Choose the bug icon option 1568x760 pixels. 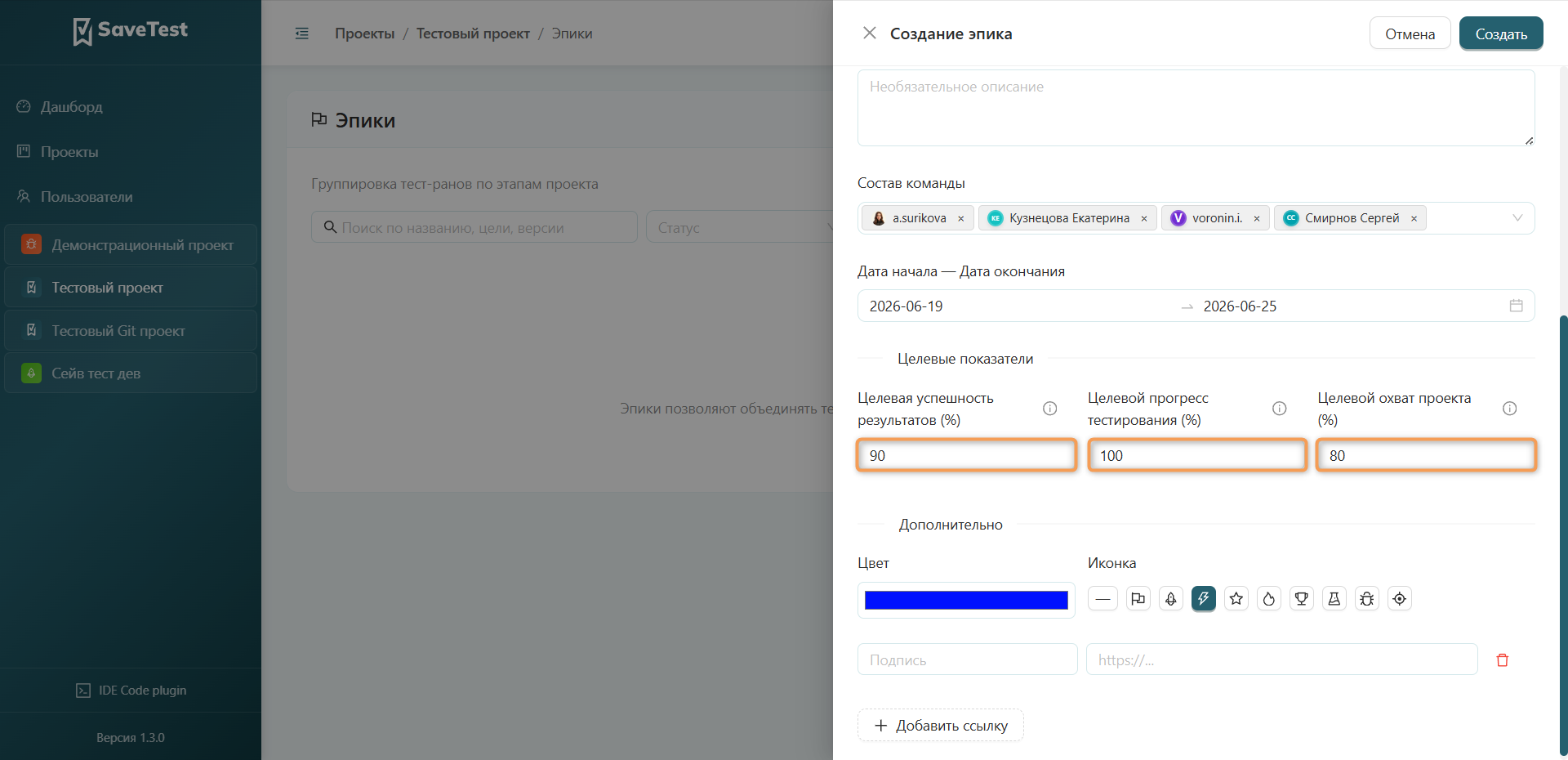click(x=1367, y=599)
